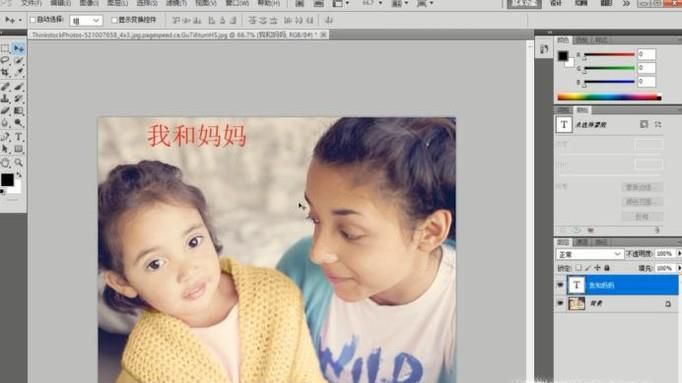
Task: Reset default colors mini icon
Action: point(3,191)
